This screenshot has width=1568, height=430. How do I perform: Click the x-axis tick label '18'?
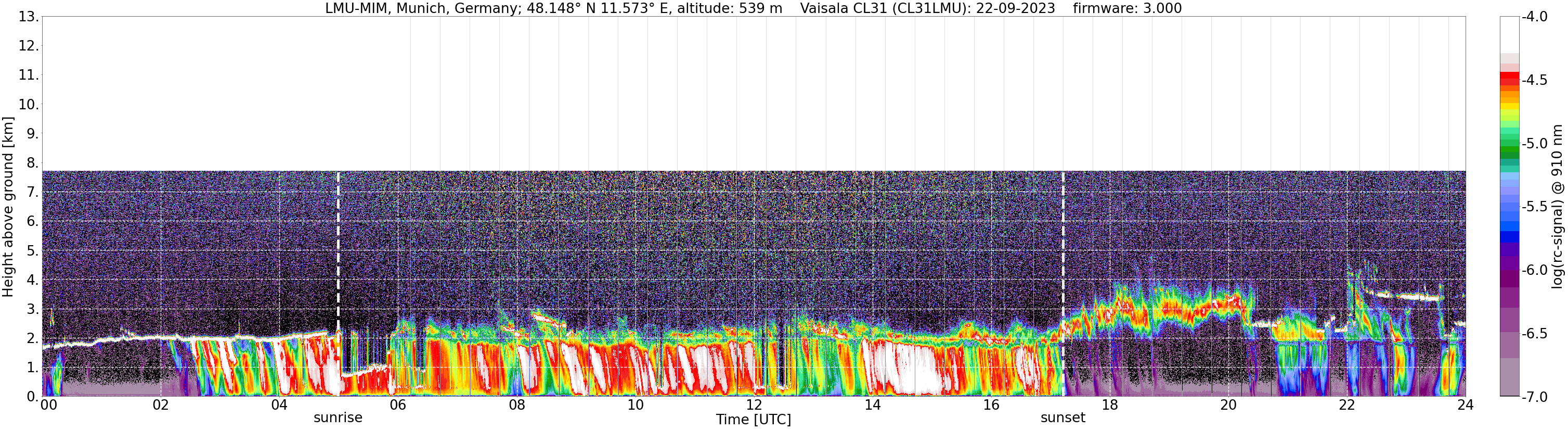tap(1110, 405)
